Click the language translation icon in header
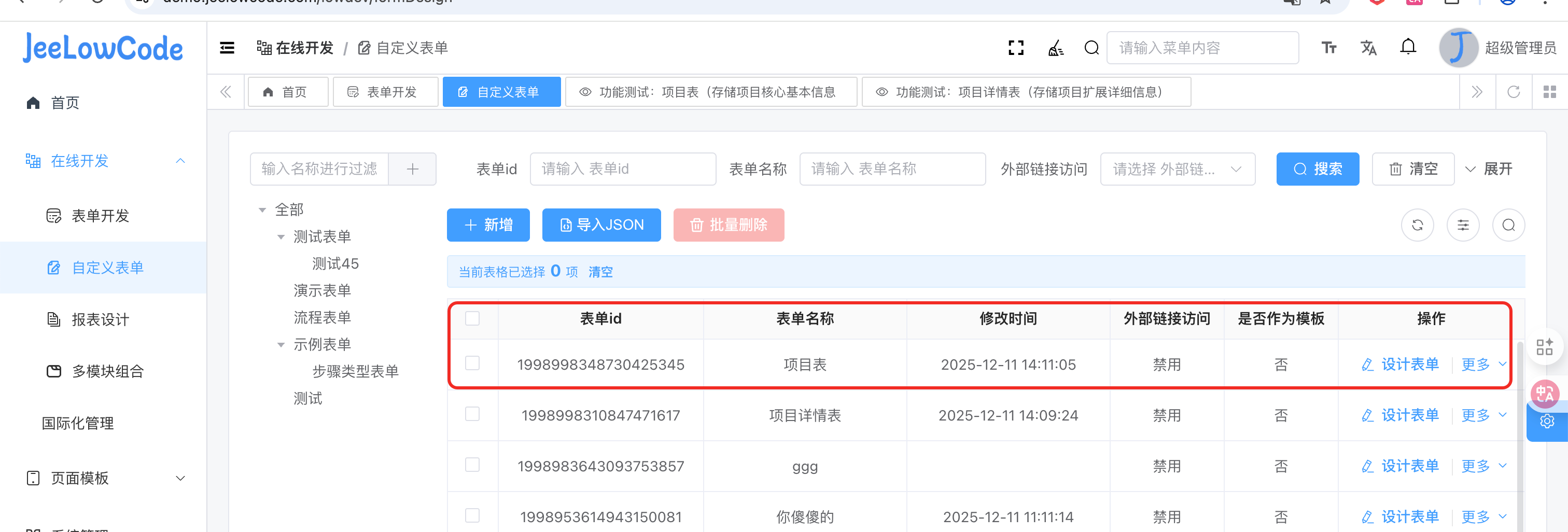This screenshot has width=1568, height=532. click(x=1368, y=48)
